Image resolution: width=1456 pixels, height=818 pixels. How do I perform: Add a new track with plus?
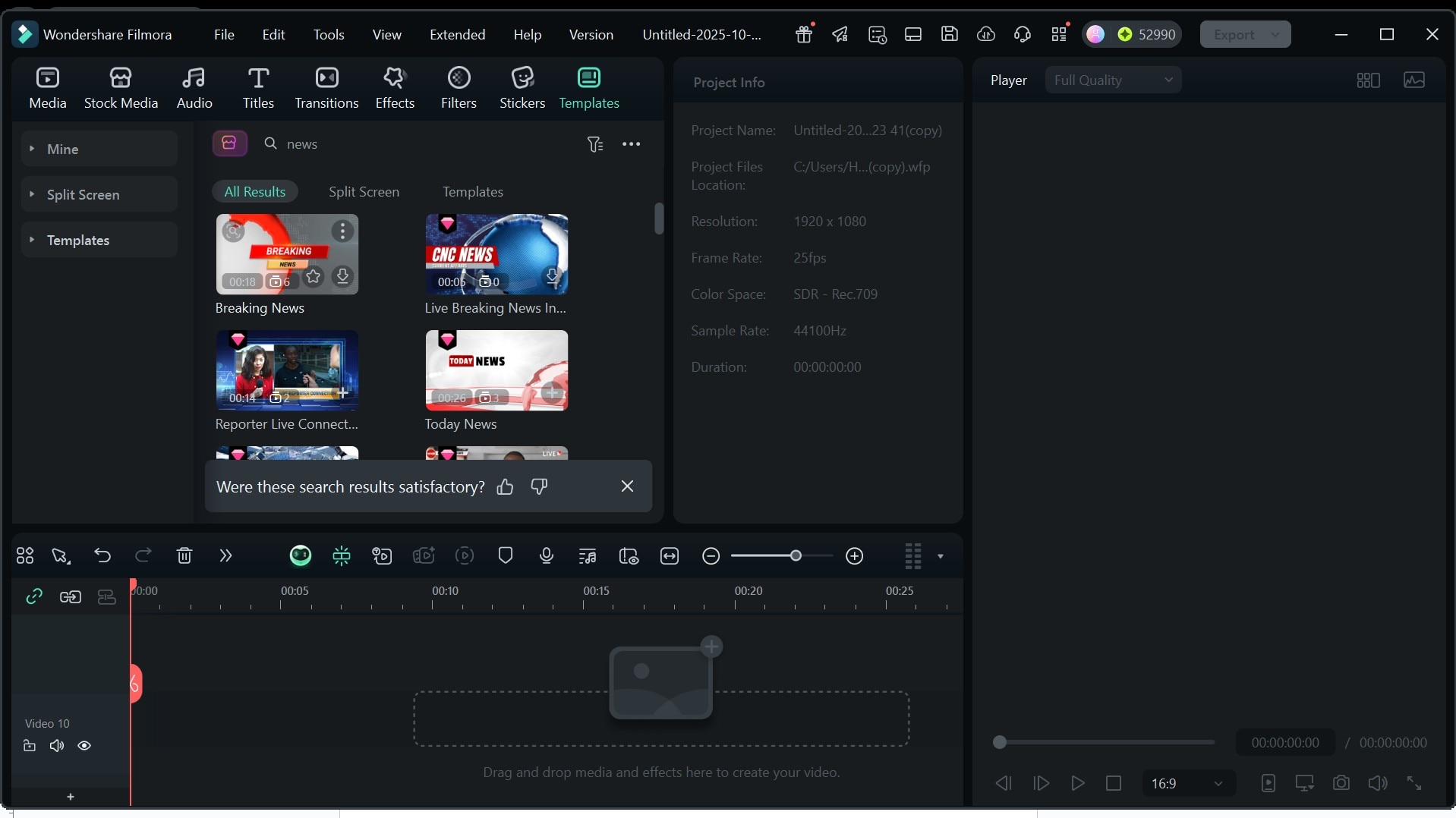(x=71, y=797)
